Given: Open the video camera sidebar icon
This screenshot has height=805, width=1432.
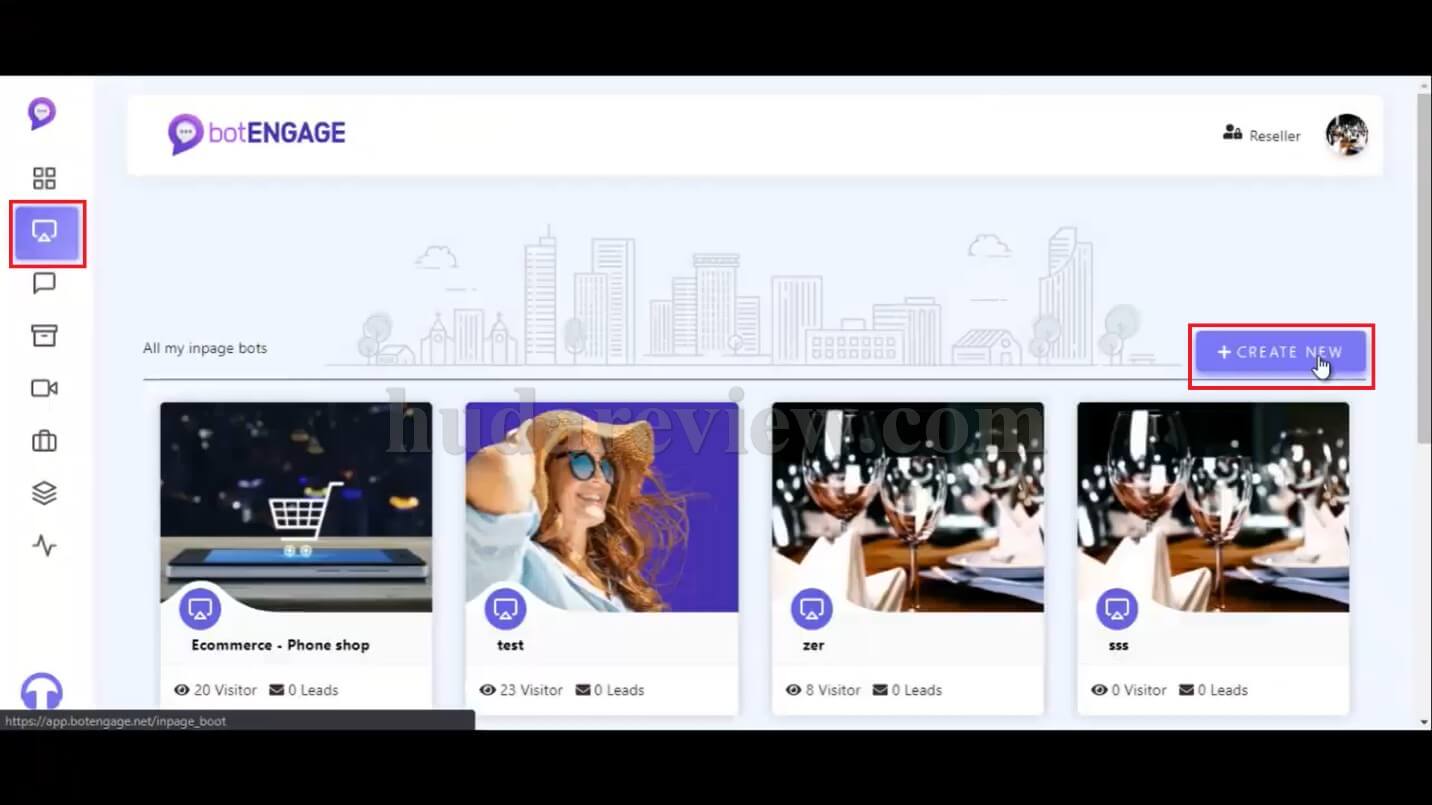Looking at the screenshot, I should tap(44, 388).
